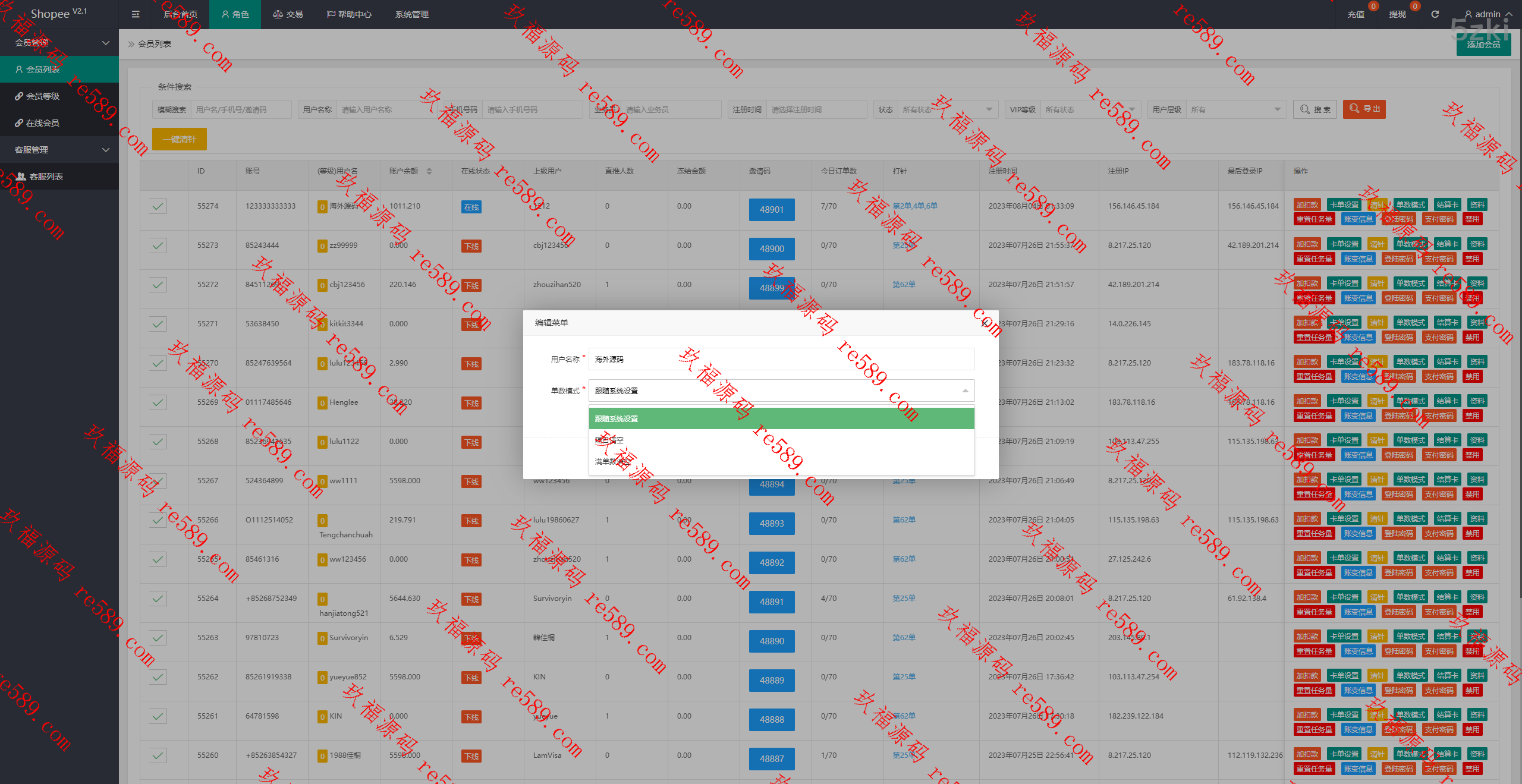
Task: Select the 隔日清空 option in the dropdown
Action: 609,440
